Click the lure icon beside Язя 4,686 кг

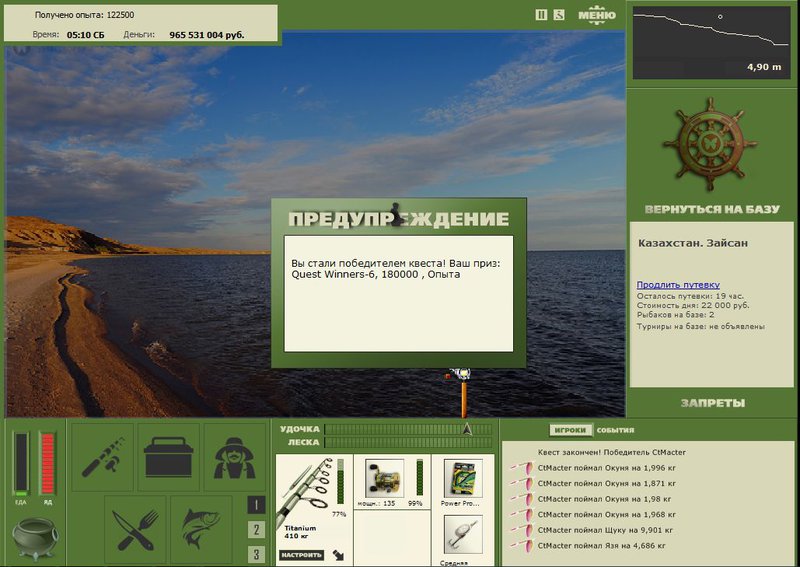(x=522, y=545)
